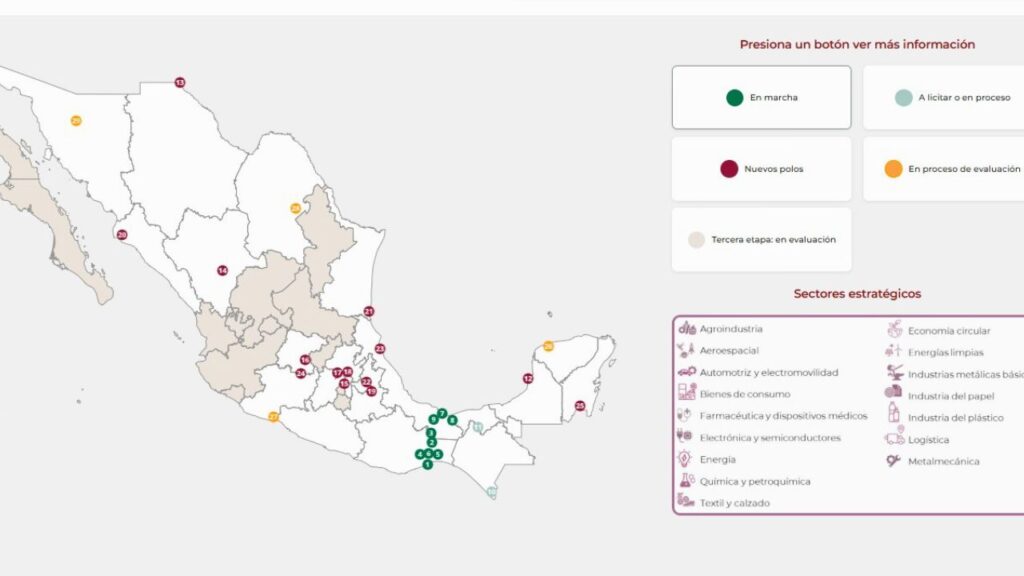
Task: Click the Industria del plástico bottle icon
Action: click(x=894, y=413)
